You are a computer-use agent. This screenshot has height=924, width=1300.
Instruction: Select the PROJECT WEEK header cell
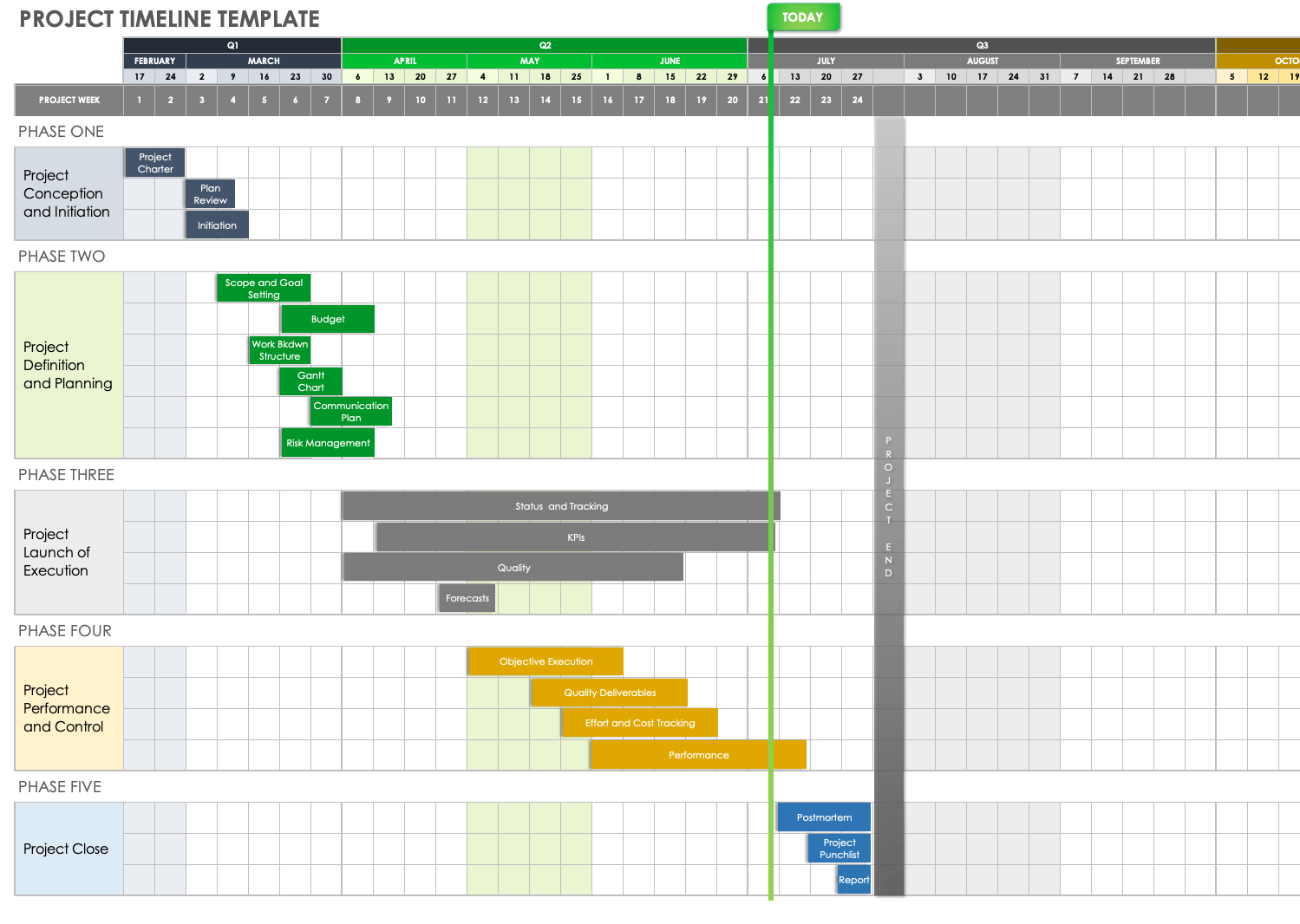pyautogui.click(x=69, y=101)
